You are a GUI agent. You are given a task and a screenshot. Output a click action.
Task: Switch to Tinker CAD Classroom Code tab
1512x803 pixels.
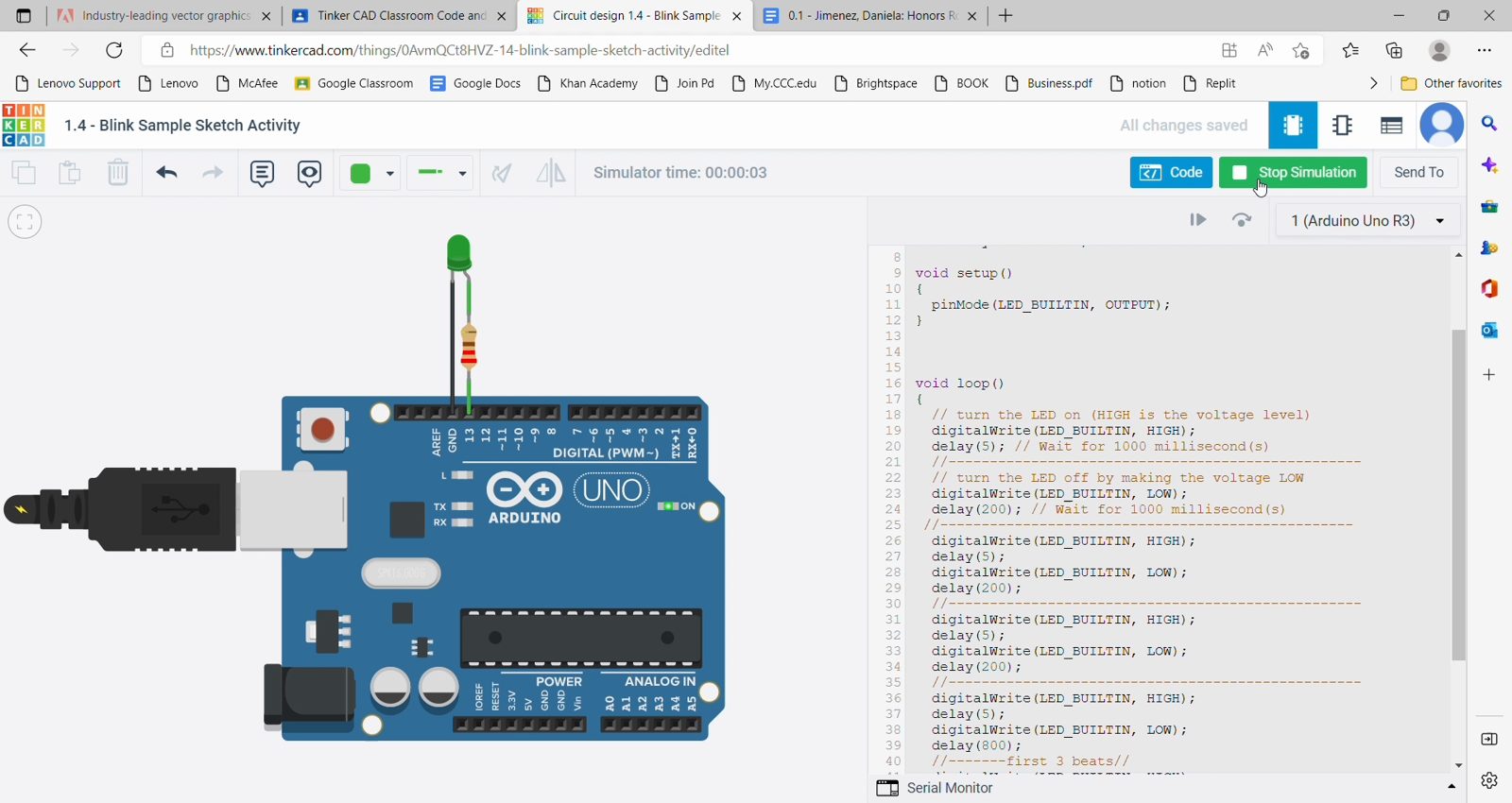[402, 16]
